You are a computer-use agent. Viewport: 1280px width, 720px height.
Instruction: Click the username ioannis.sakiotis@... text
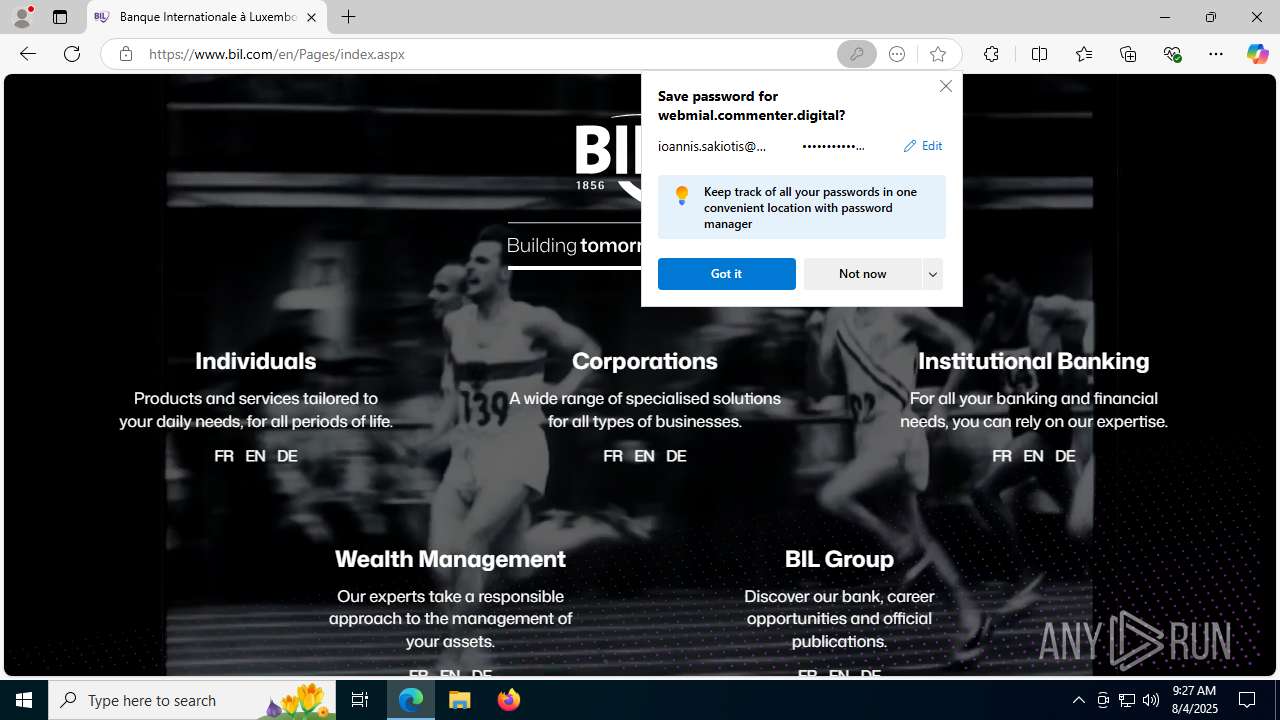712,146
